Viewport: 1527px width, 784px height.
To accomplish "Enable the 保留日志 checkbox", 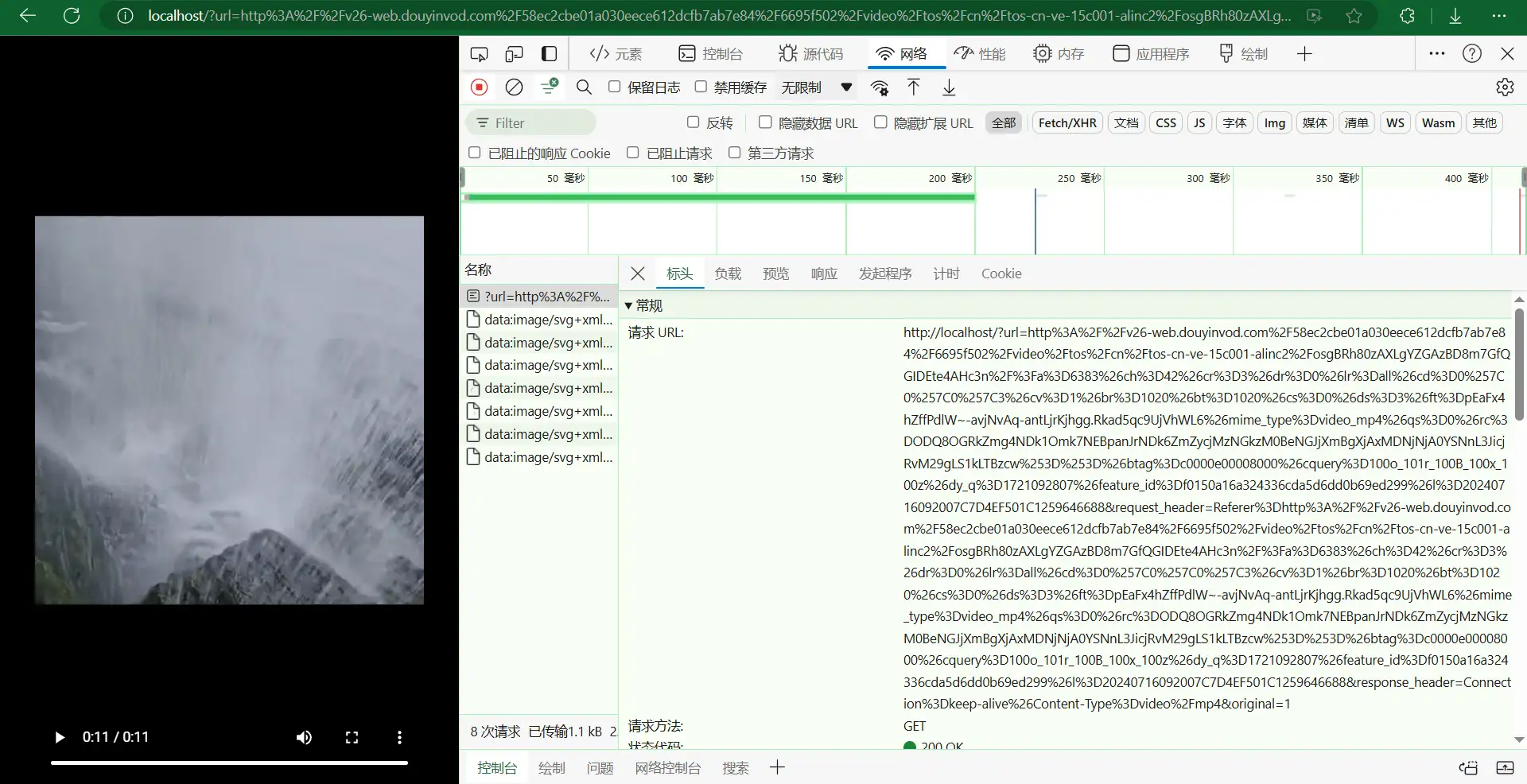I will coord(615,87).
